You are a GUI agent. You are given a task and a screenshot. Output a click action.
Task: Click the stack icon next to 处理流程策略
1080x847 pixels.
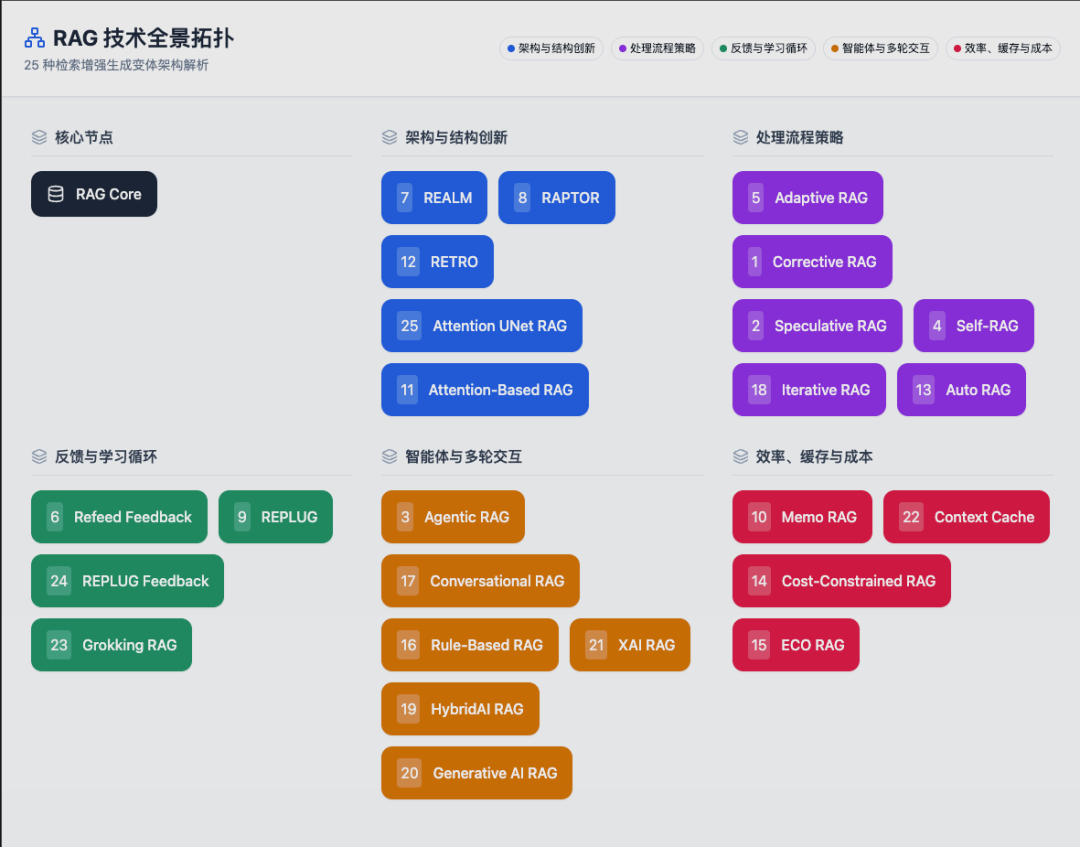[741, 137]
